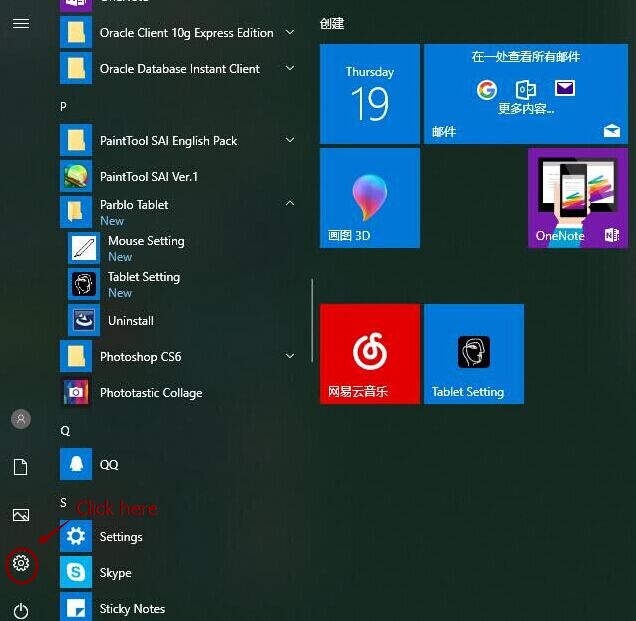Click Oracle Database Instant Client folder icon
This screenshot has width=636, height=621.
click(x=76, y=68)
